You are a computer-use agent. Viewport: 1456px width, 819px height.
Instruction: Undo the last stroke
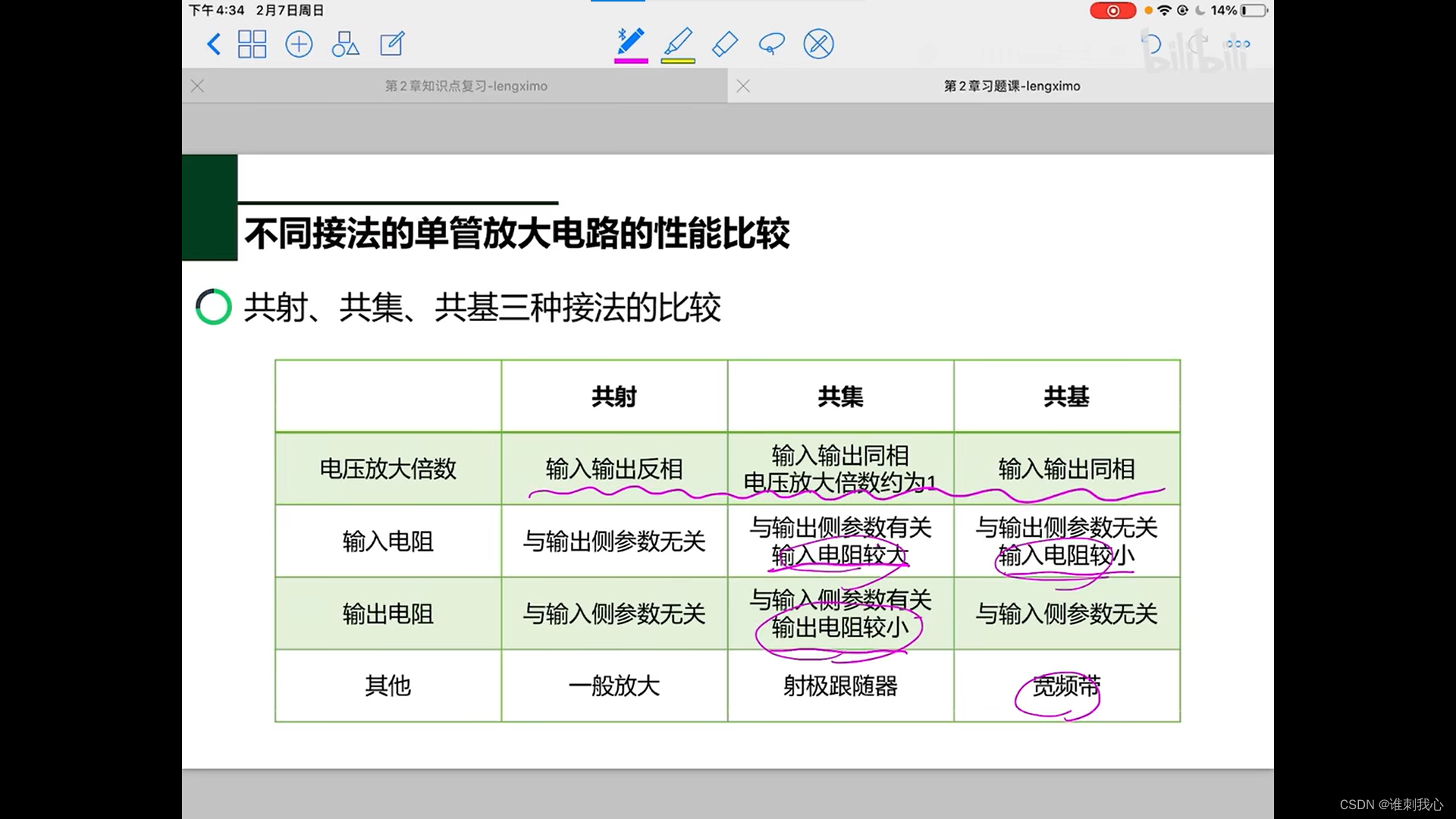[x=1151, y=44]
